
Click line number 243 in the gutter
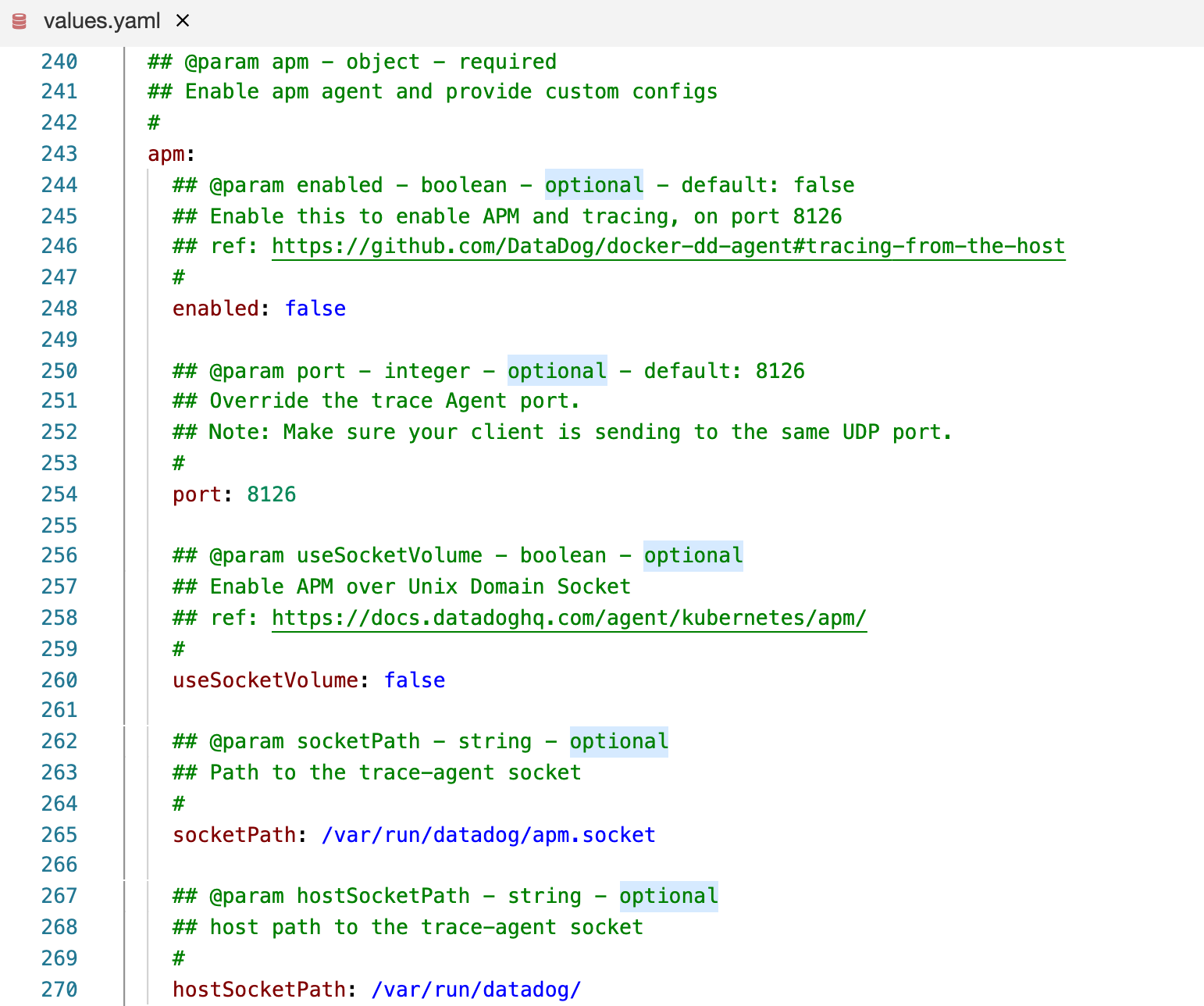tap(59, 154)
